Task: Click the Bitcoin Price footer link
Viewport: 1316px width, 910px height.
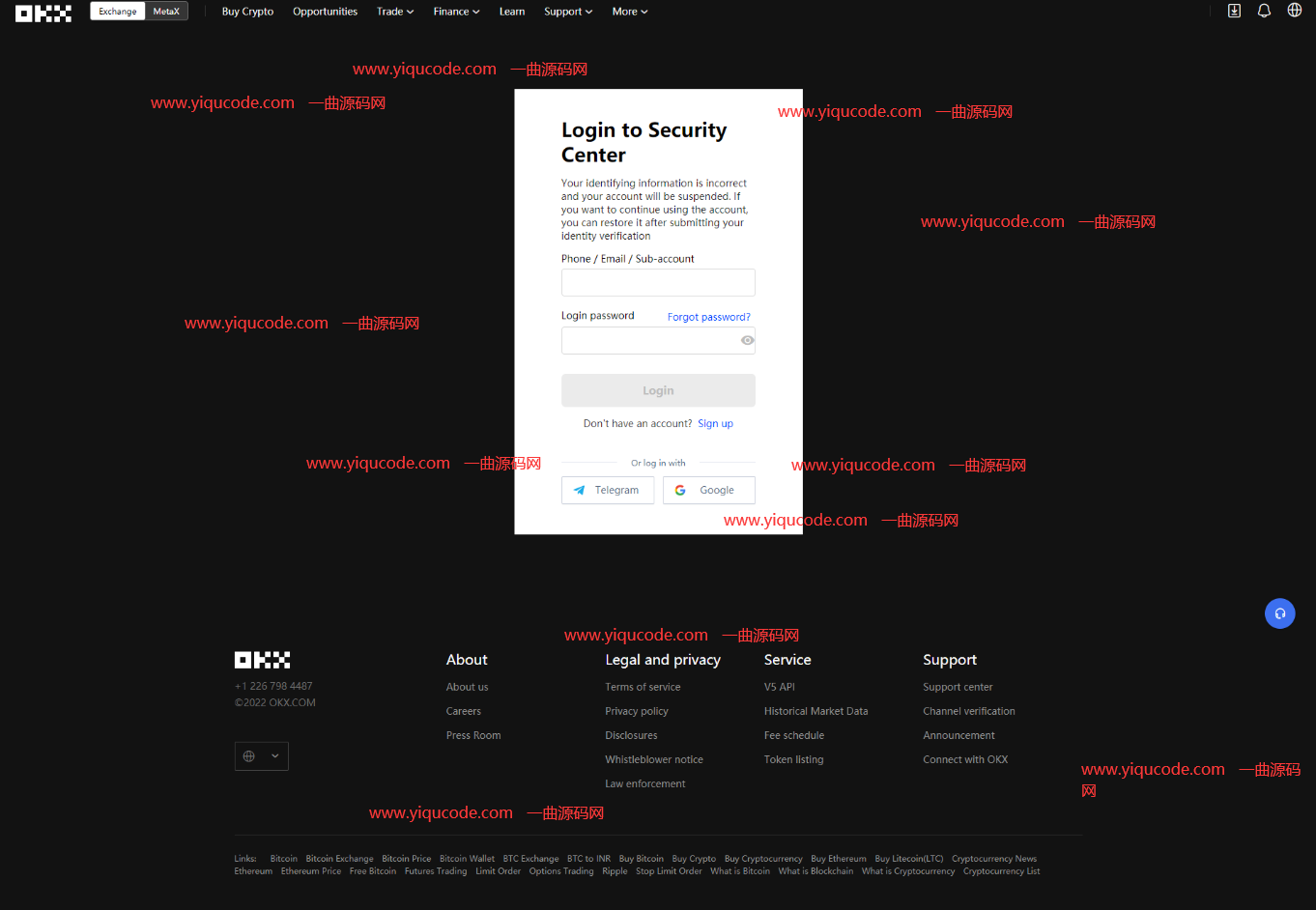Action: click(407, 859)
